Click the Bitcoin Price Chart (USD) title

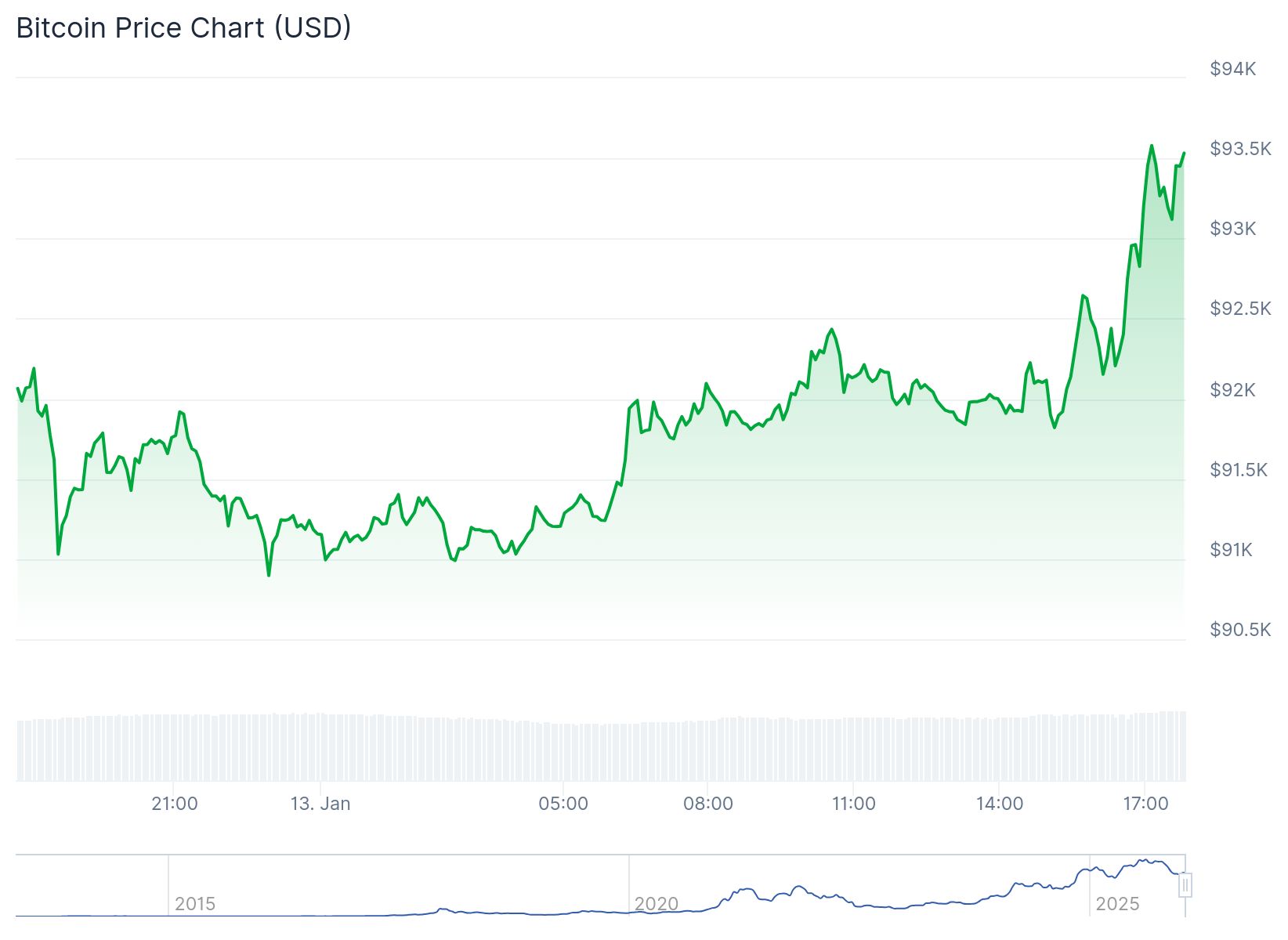click(x=183, y=27)
